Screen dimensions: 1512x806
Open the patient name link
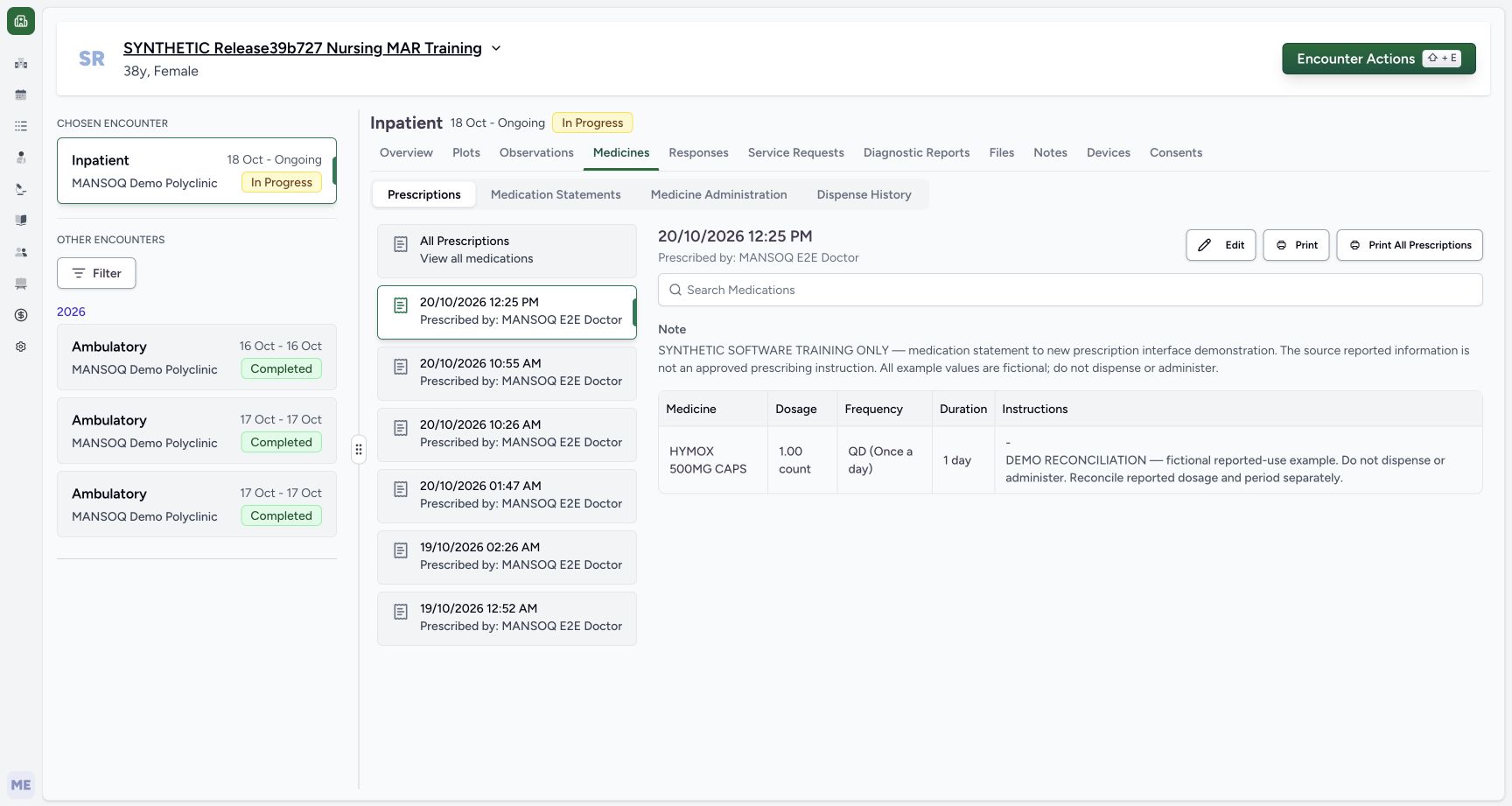[303, 48]
